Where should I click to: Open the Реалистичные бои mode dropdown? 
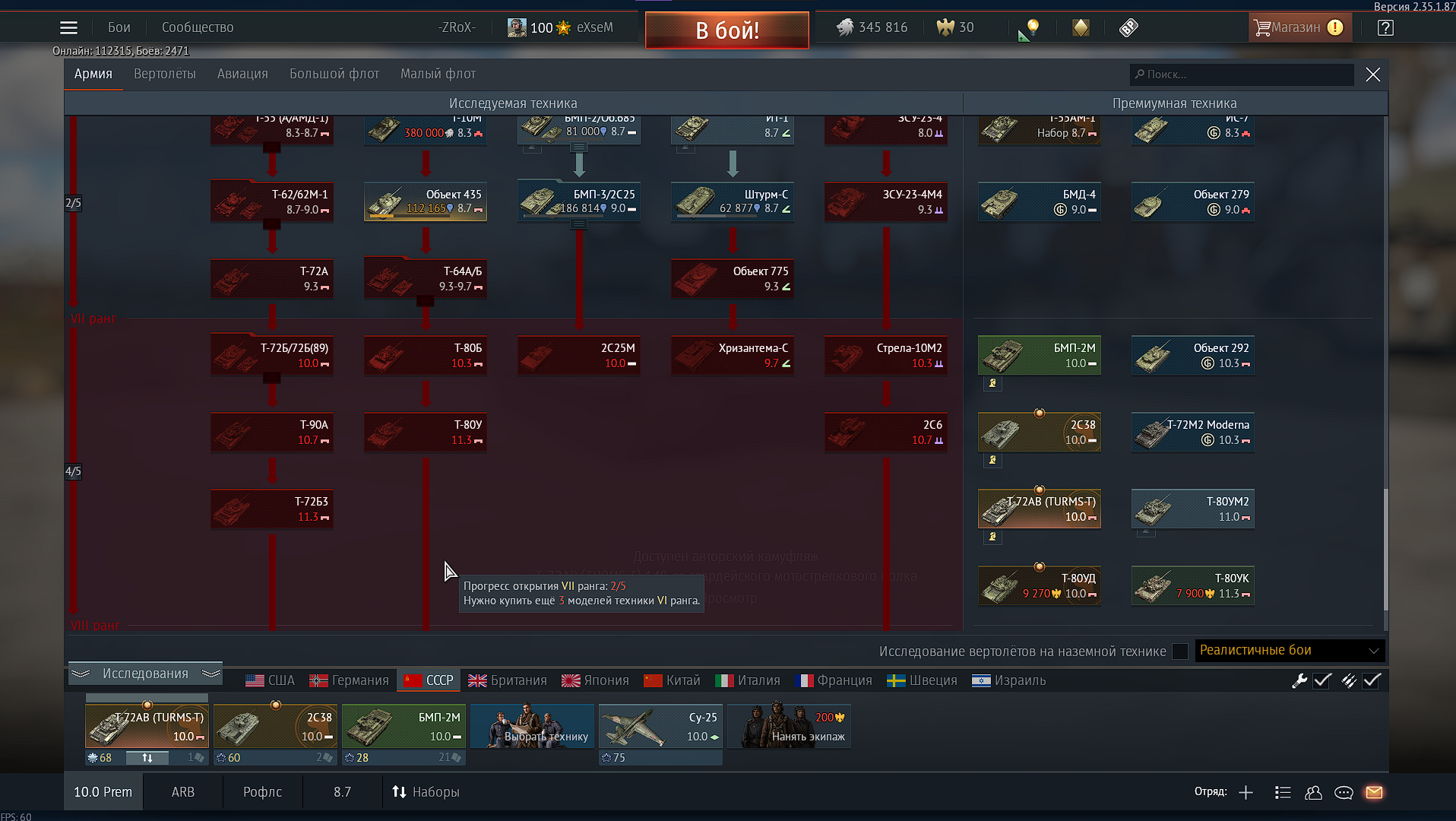click(1290, 651)
